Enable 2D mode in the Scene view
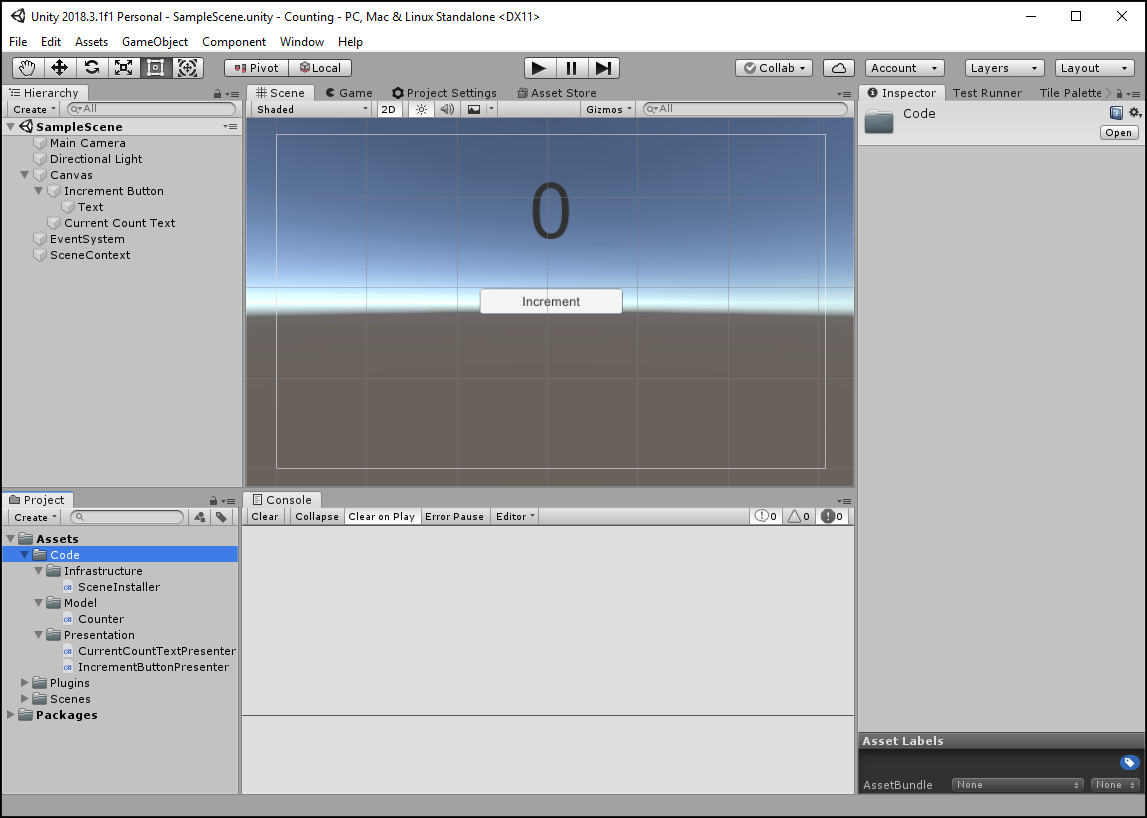Viewport: 1147px width, 818px height. click(x=388, y=109)
